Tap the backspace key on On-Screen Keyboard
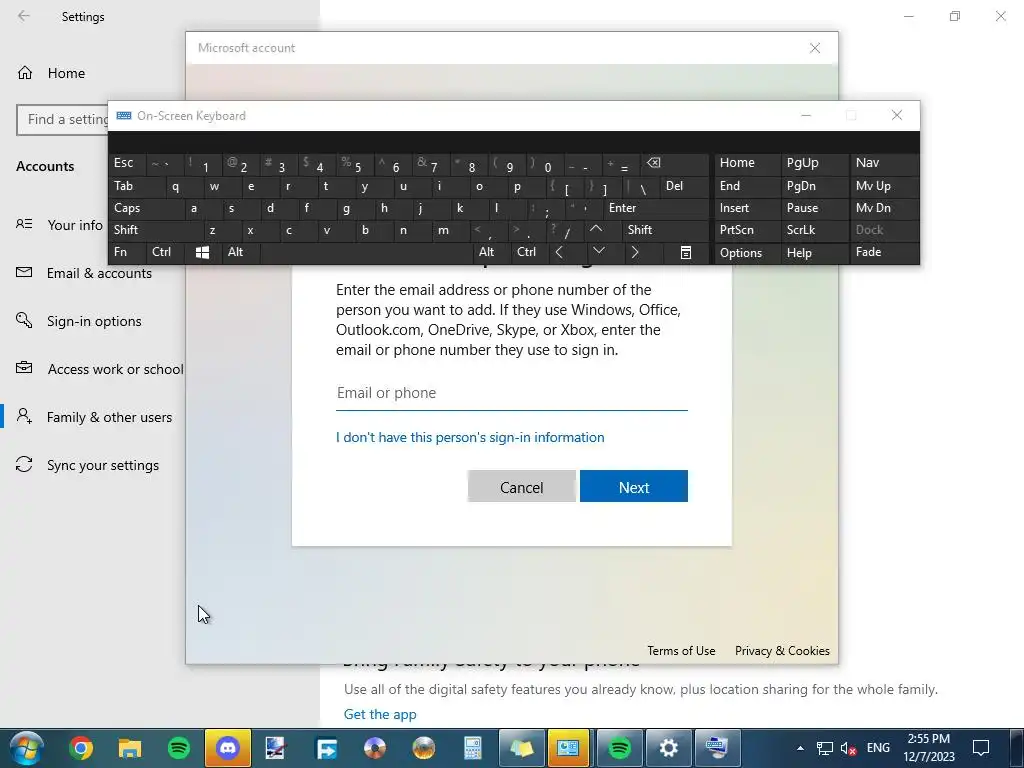 pos(675,163)
